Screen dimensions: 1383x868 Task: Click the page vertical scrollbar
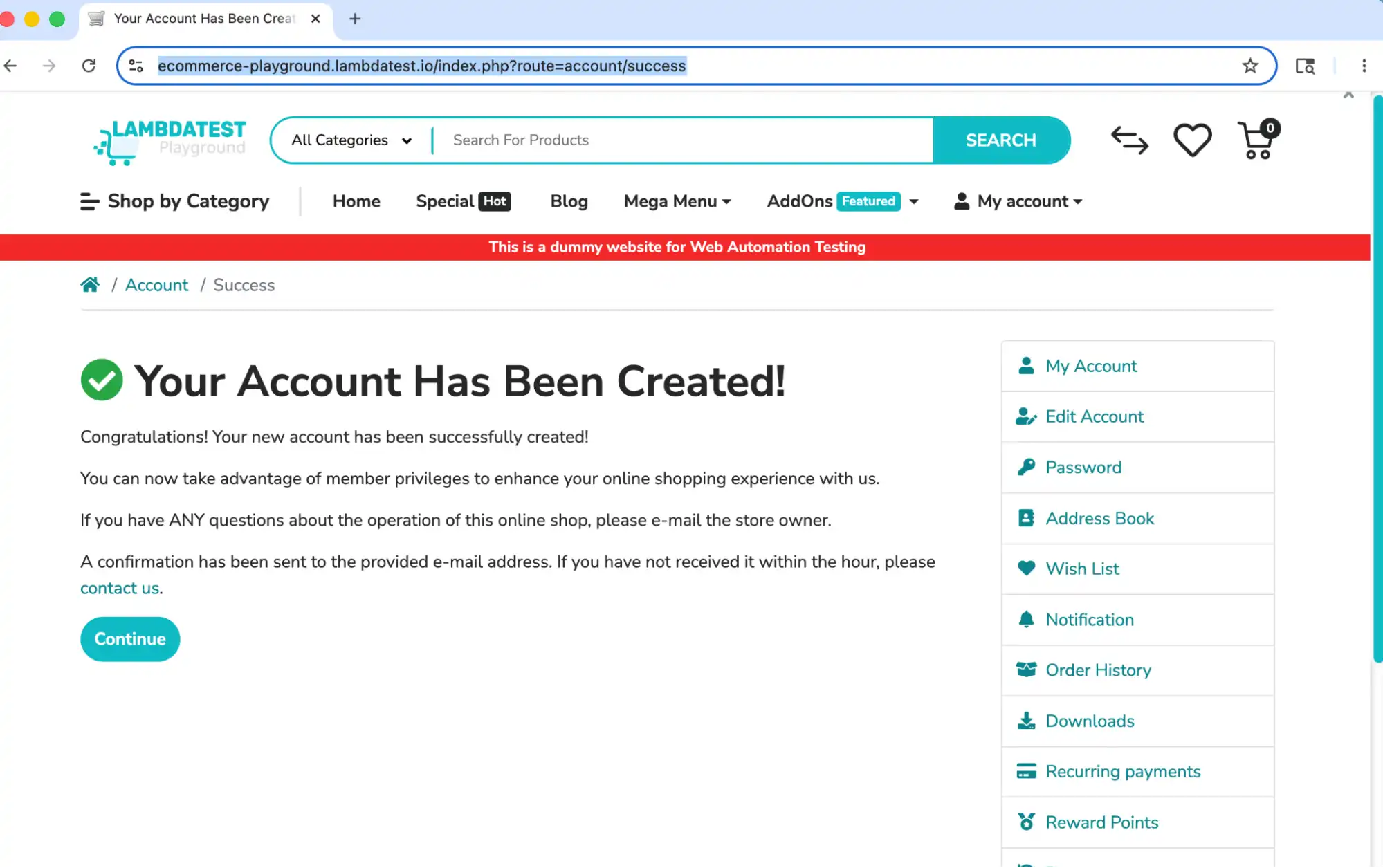pyautogui.click(x=1377, y=379)
